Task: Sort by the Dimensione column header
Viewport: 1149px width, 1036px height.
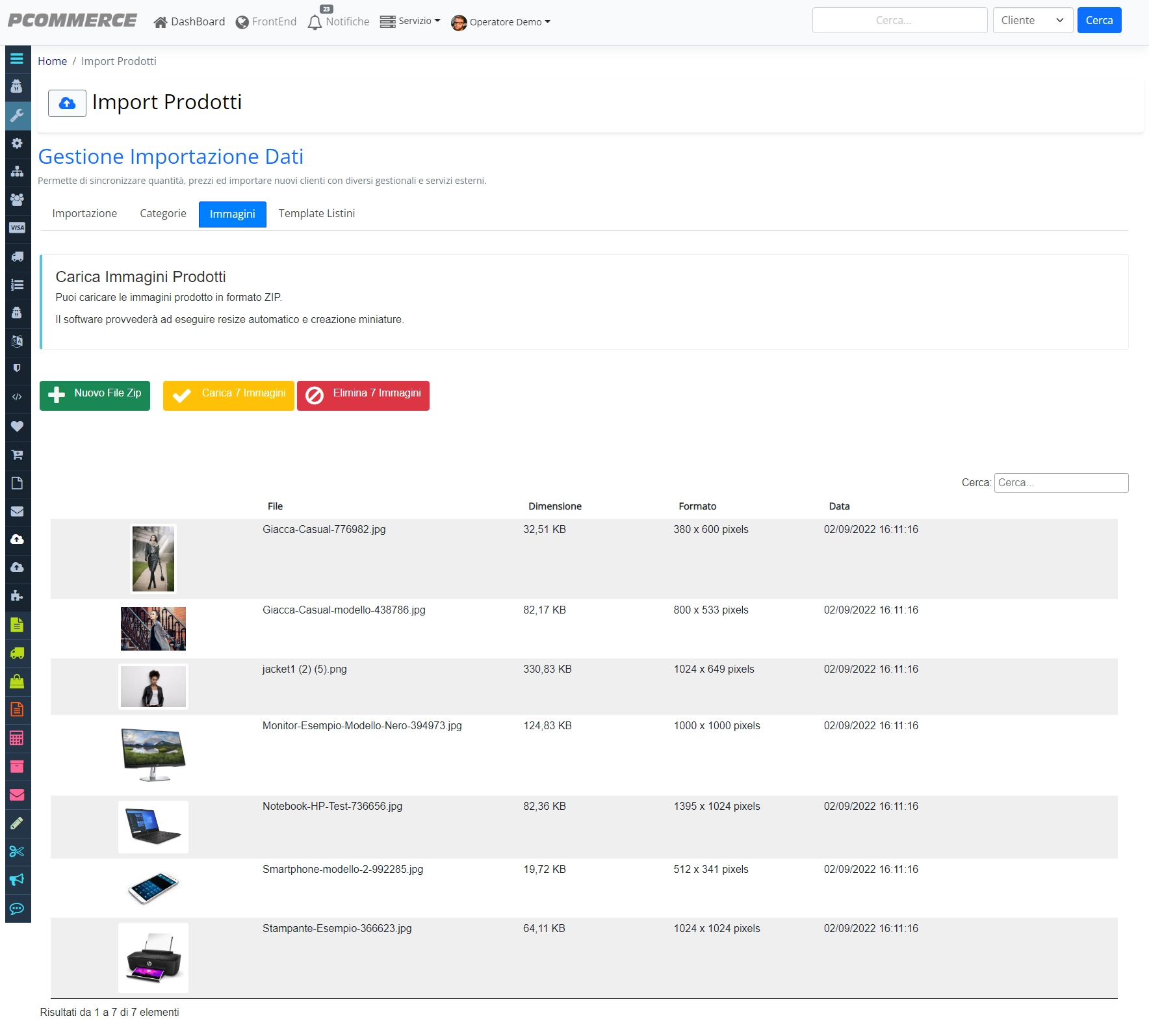Action: point(555,506)
